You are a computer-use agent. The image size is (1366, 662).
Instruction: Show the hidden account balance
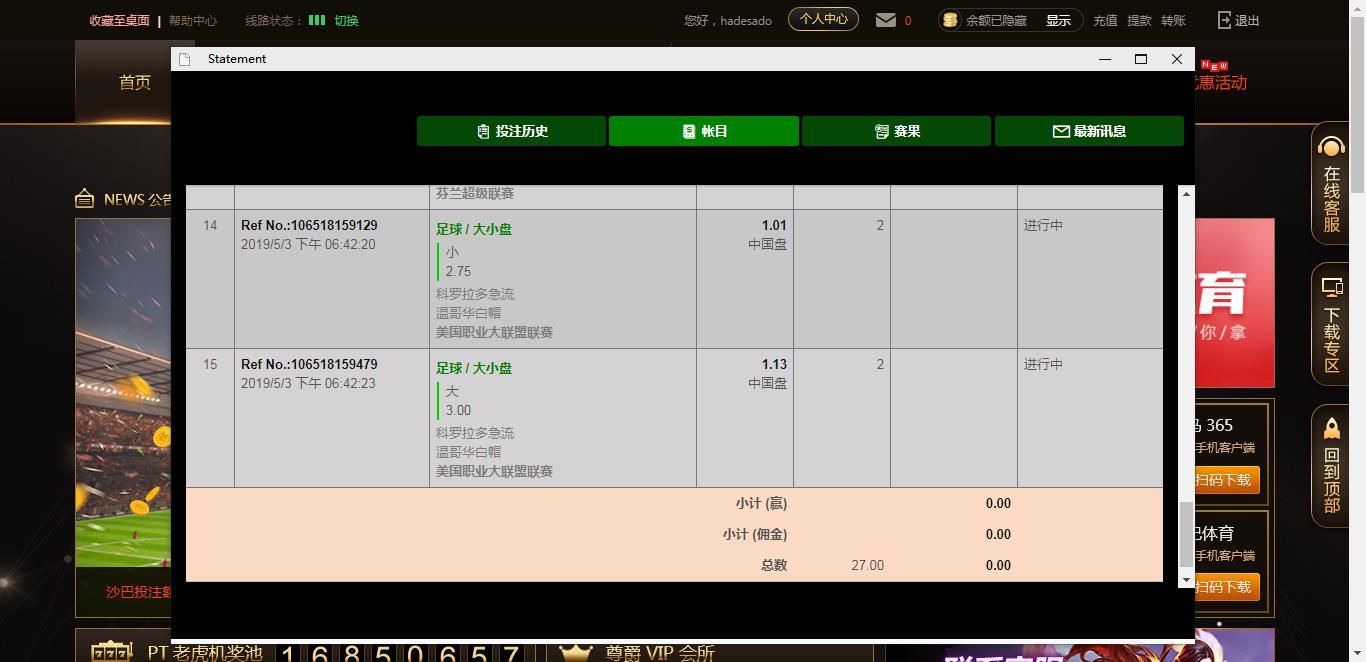pos(1058,20)
